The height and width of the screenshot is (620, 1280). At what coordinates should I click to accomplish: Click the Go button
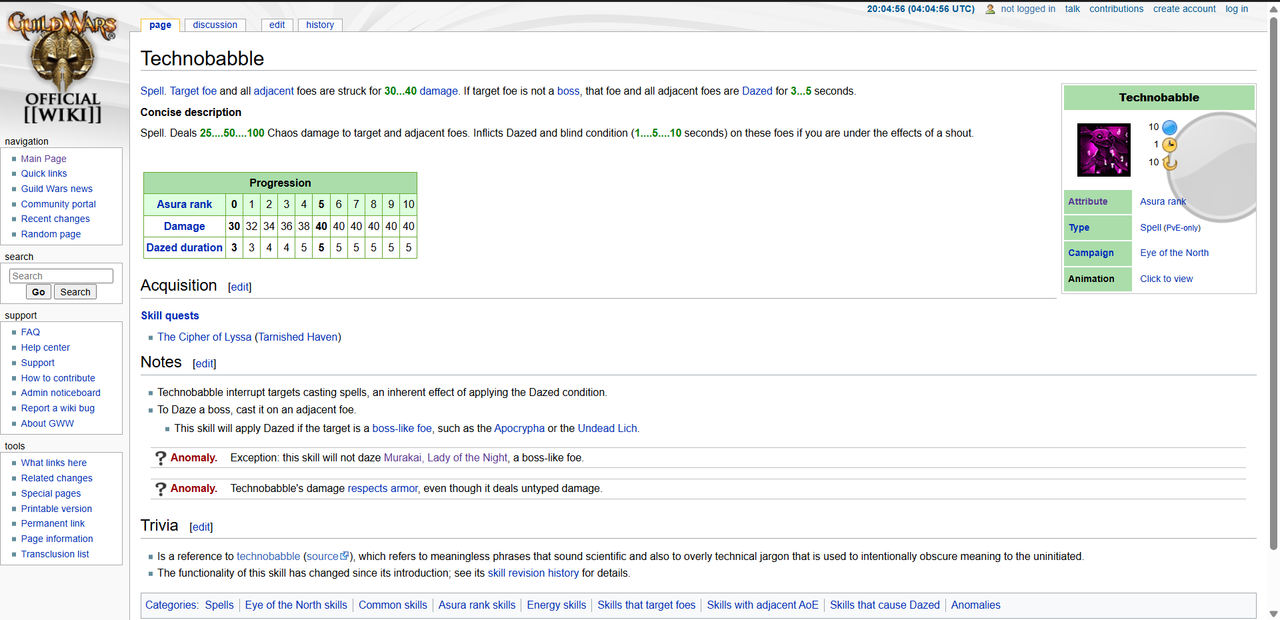pos(39,292)
